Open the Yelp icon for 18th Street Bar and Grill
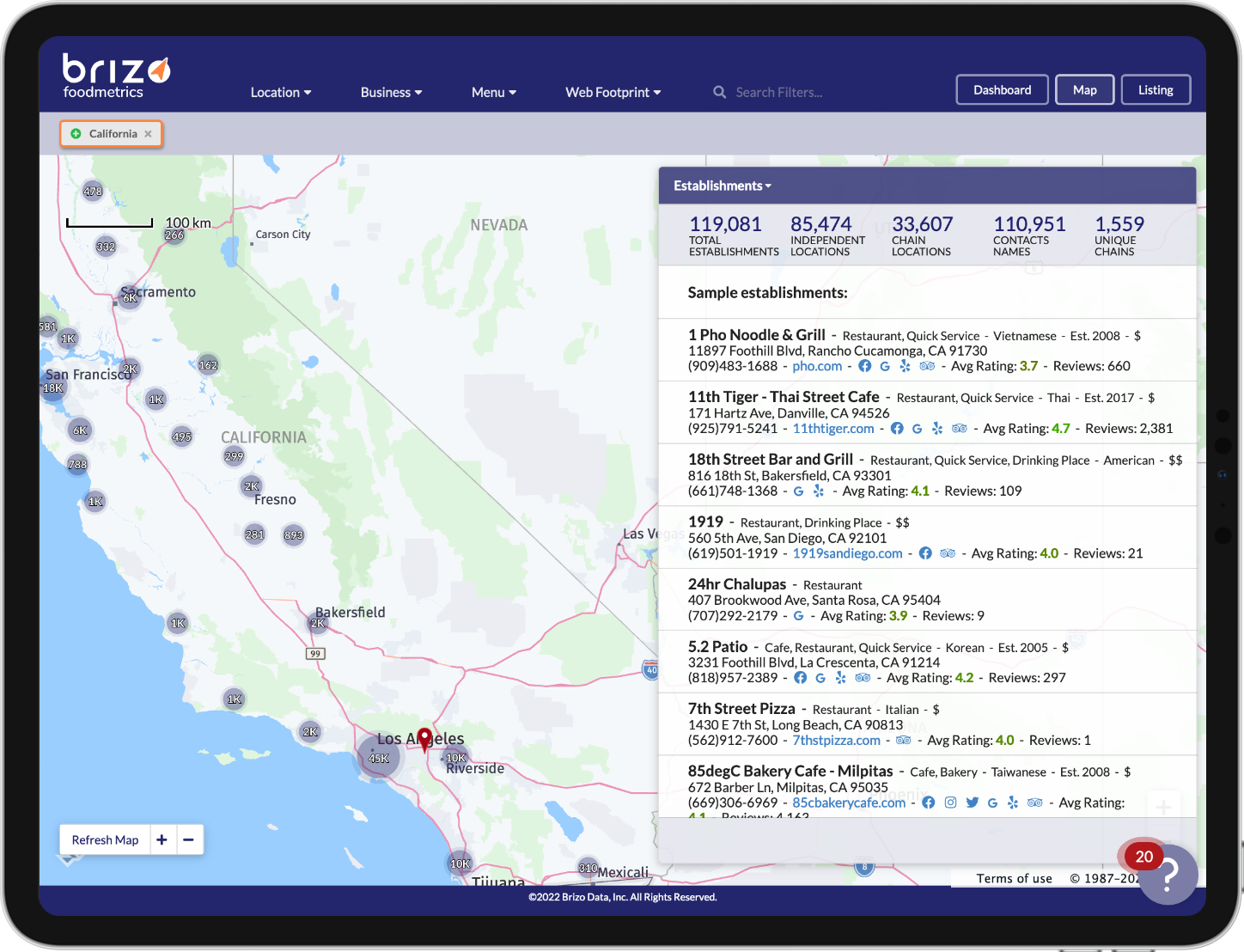Screen dimensions: 1244x952 [x=819, y=491]
